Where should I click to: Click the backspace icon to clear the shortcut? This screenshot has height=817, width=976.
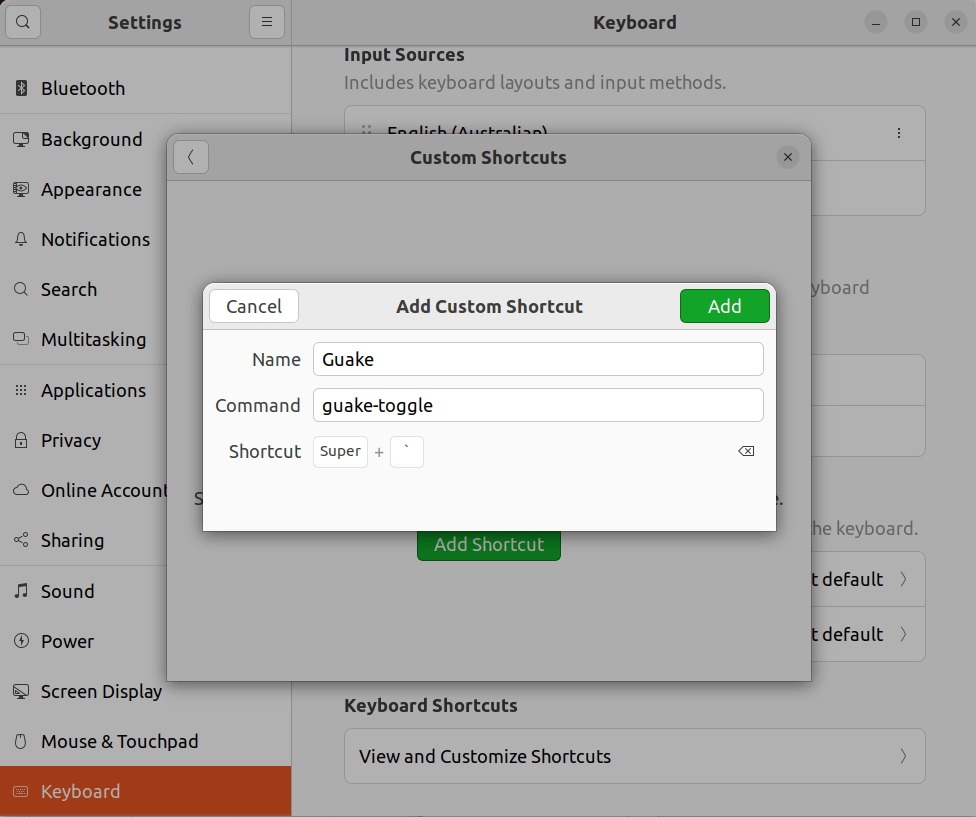click(746, 451)
